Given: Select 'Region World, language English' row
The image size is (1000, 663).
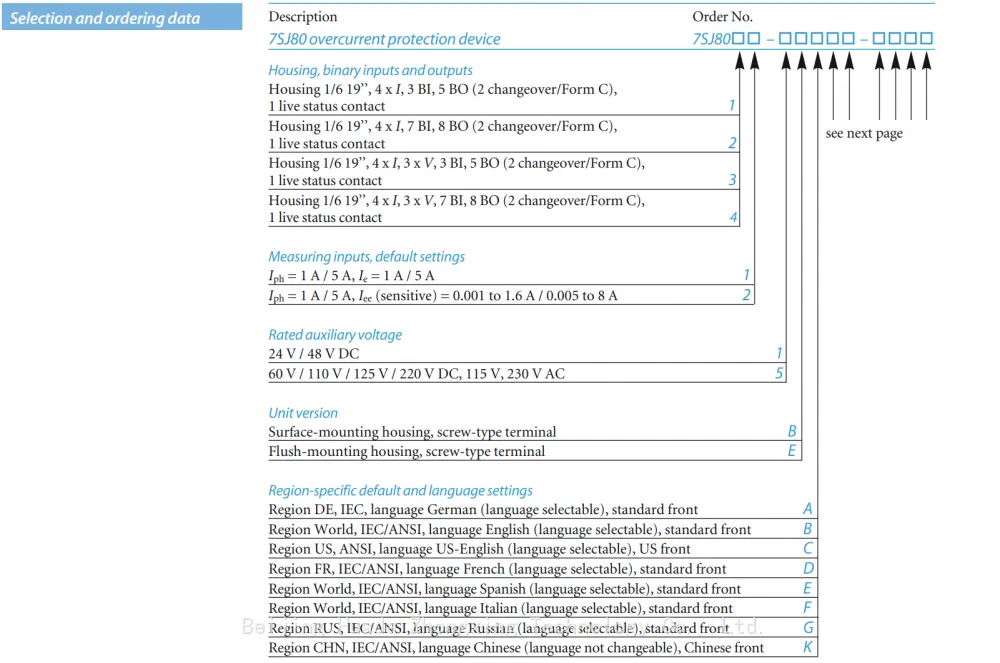Looking at the screenshot, I should (x=543, y=529).
